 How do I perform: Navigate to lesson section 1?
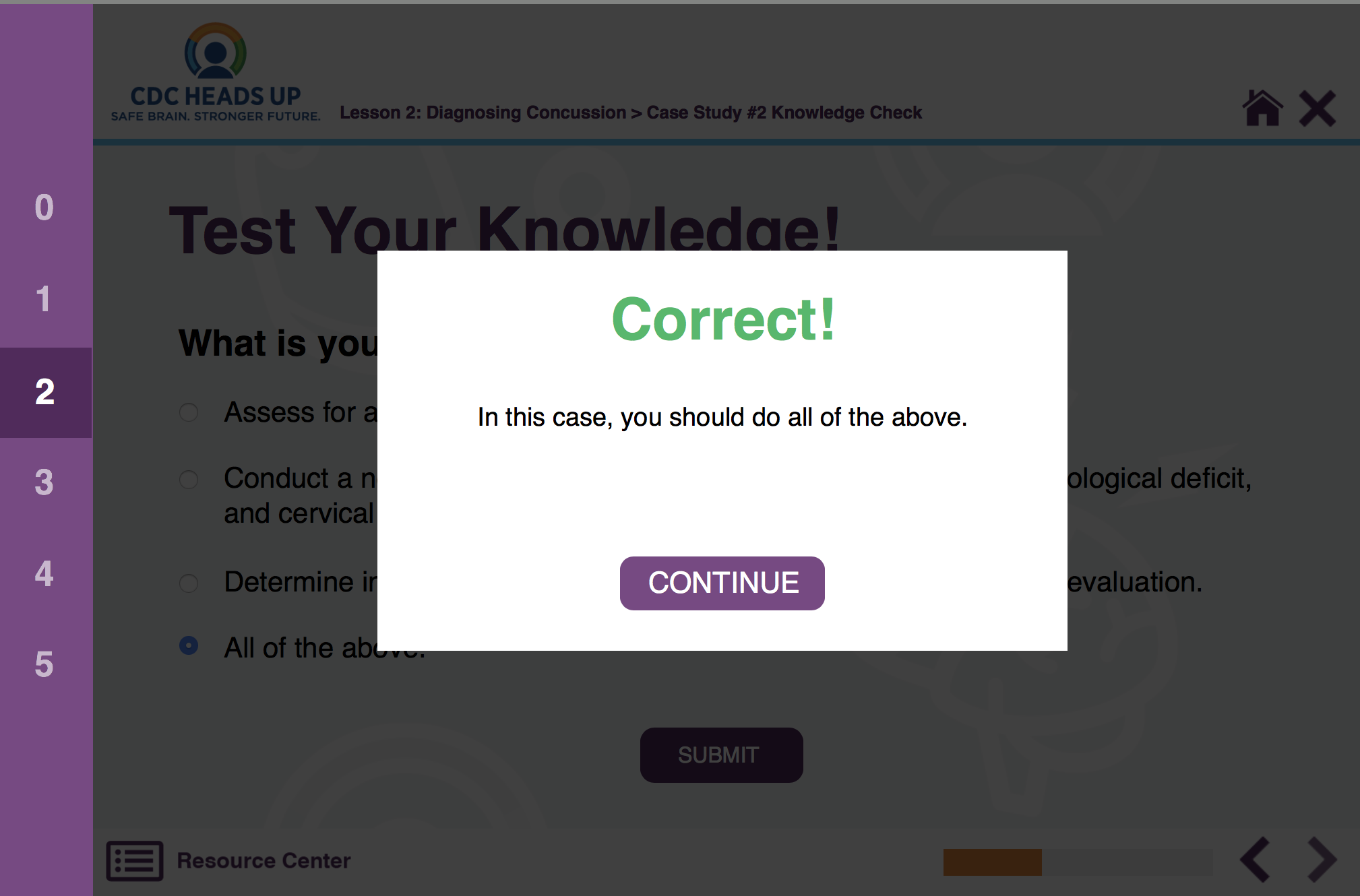pyautogui.click(x=45, y=299)
